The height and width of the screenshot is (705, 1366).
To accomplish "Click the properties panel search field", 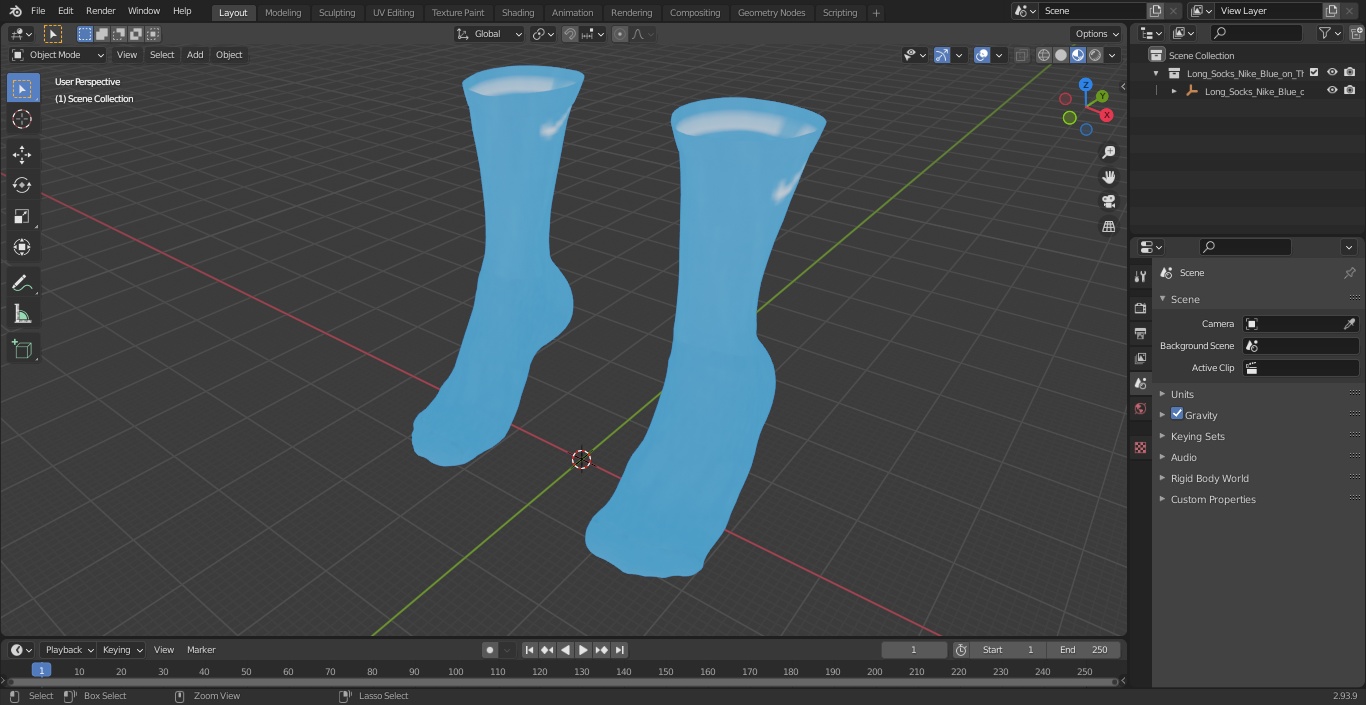I will tap(1245, 247).
